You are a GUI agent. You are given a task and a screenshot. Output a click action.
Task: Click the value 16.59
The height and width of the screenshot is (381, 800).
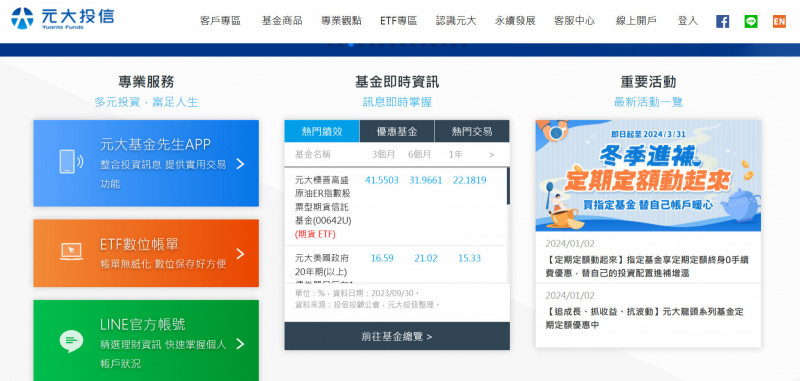(382, 259)
